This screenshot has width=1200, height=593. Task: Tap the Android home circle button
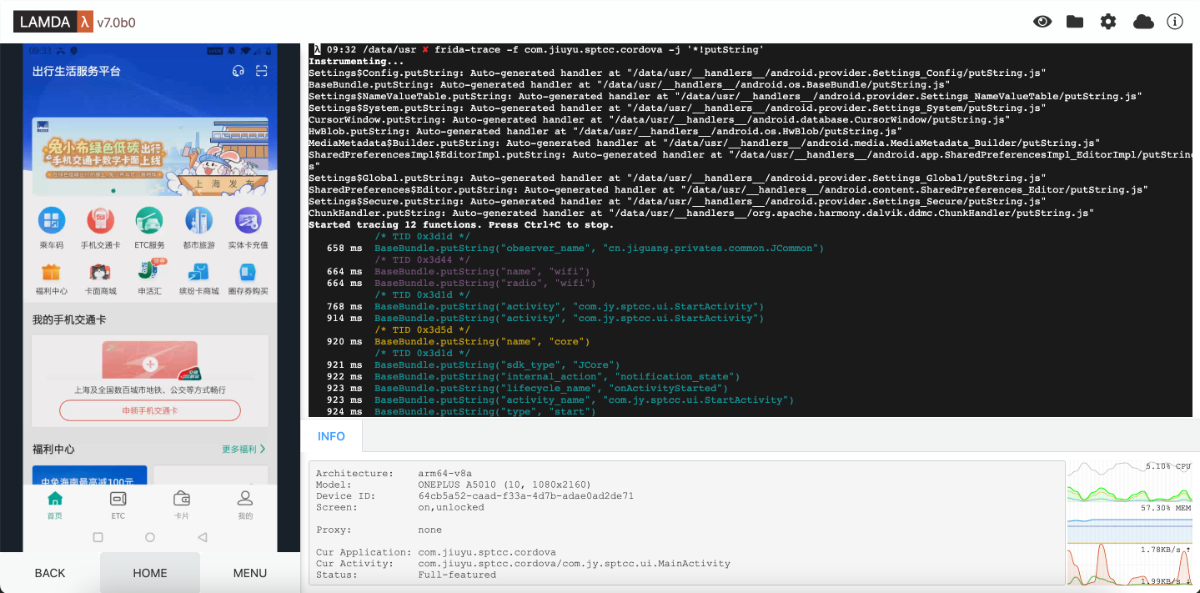click(150, 537)
